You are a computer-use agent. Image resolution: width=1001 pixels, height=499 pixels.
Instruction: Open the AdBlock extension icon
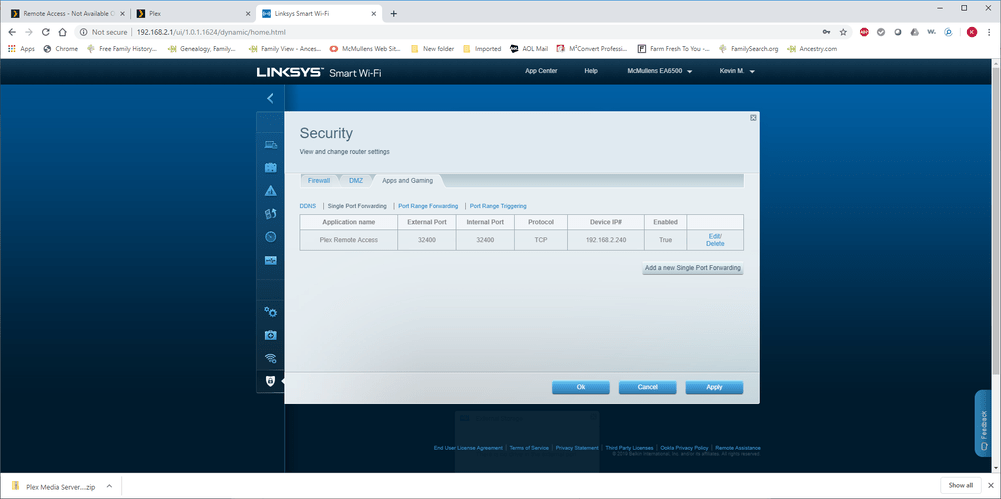pos(864,32)
